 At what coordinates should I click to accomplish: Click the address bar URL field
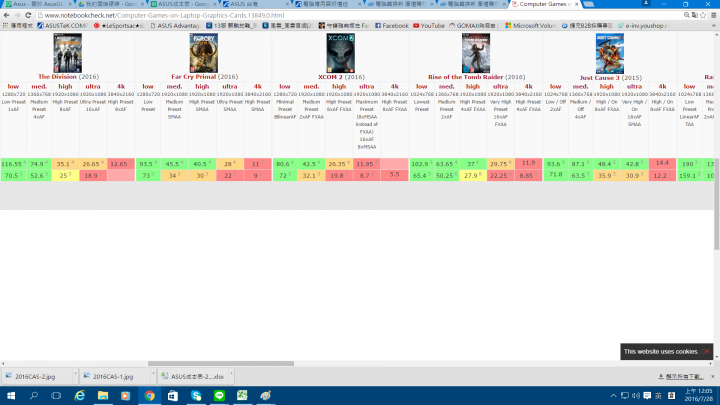(358, 15)
